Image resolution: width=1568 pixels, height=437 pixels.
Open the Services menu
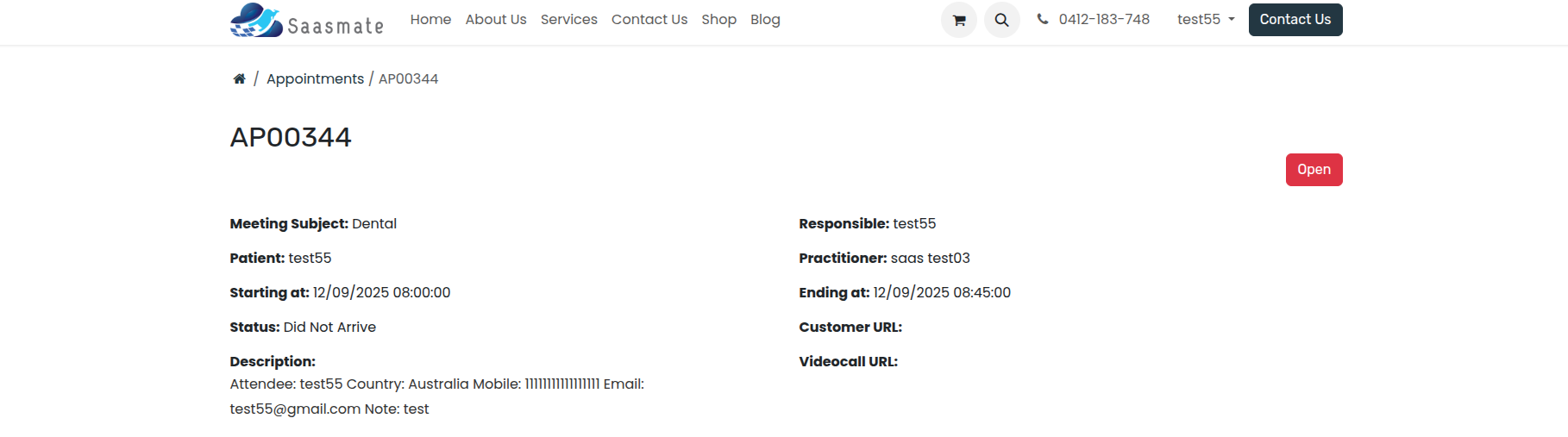tap(568, 19)
